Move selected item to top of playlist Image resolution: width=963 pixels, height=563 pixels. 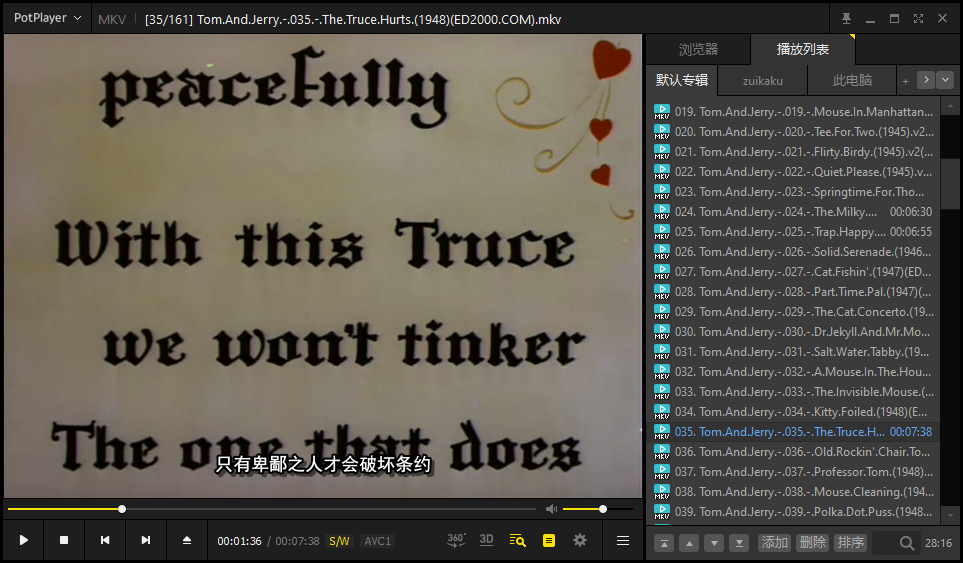664,543
